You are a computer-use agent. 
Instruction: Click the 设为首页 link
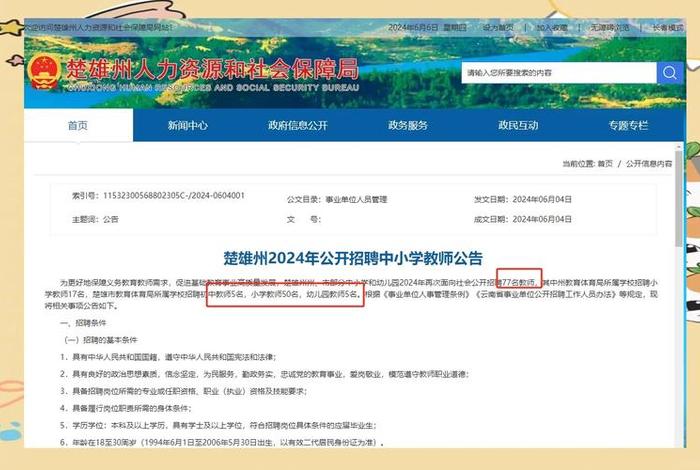pyautogui.click(x=498, y=28)
